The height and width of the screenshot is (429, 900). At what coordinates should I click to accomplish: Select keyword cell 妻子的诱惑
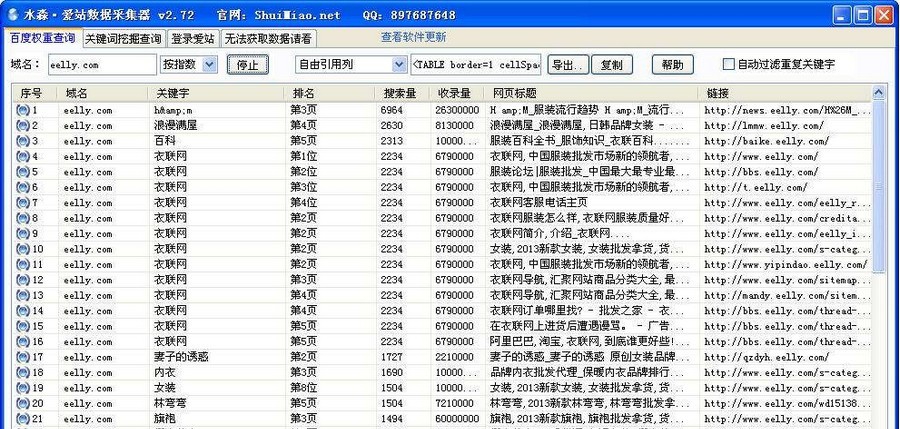click(181, 357)
